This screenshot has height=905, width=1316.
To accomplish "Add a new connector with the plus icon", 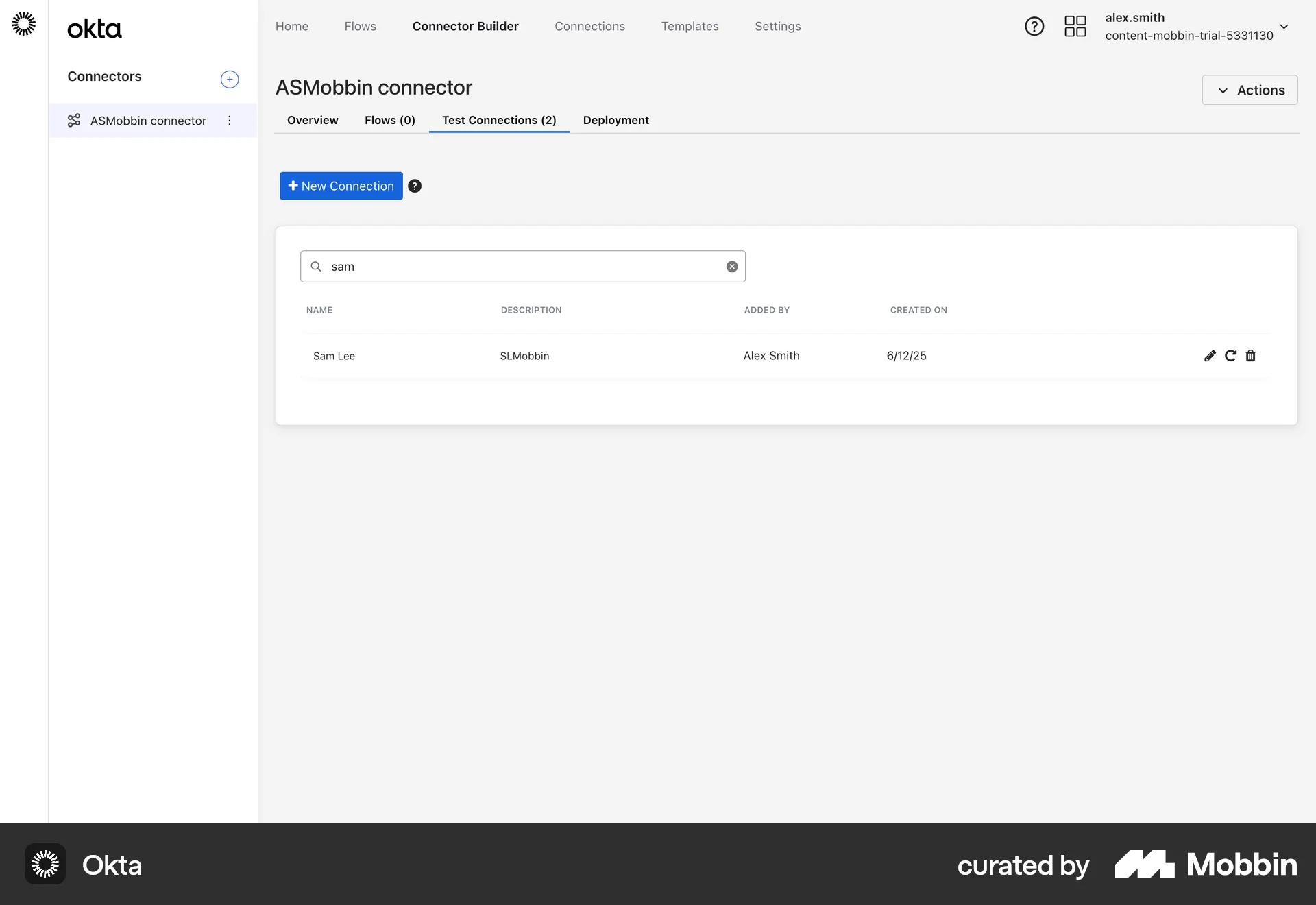I will pyautogui.click(x=230, y=79).
